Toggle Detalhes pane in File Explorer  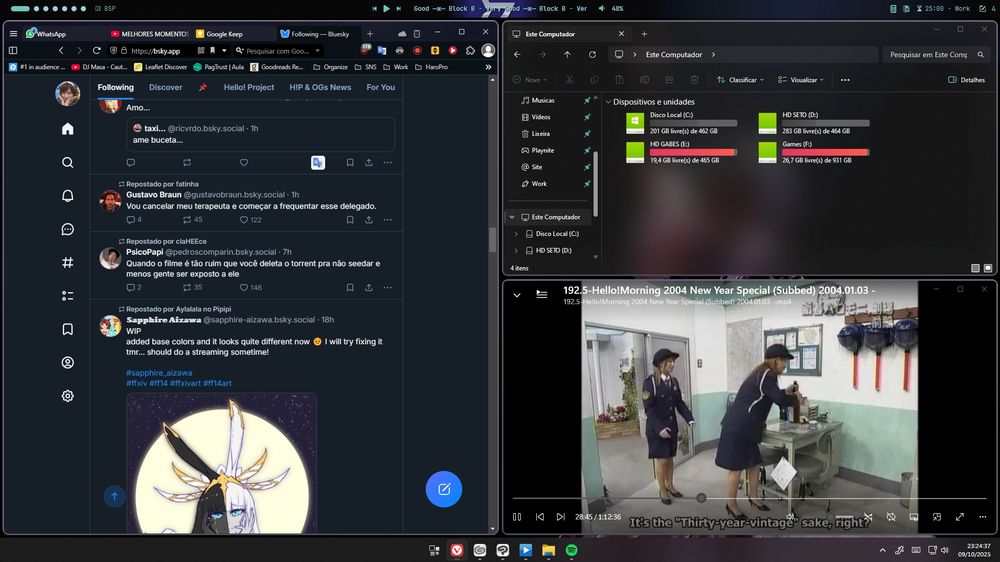[966, 80]
